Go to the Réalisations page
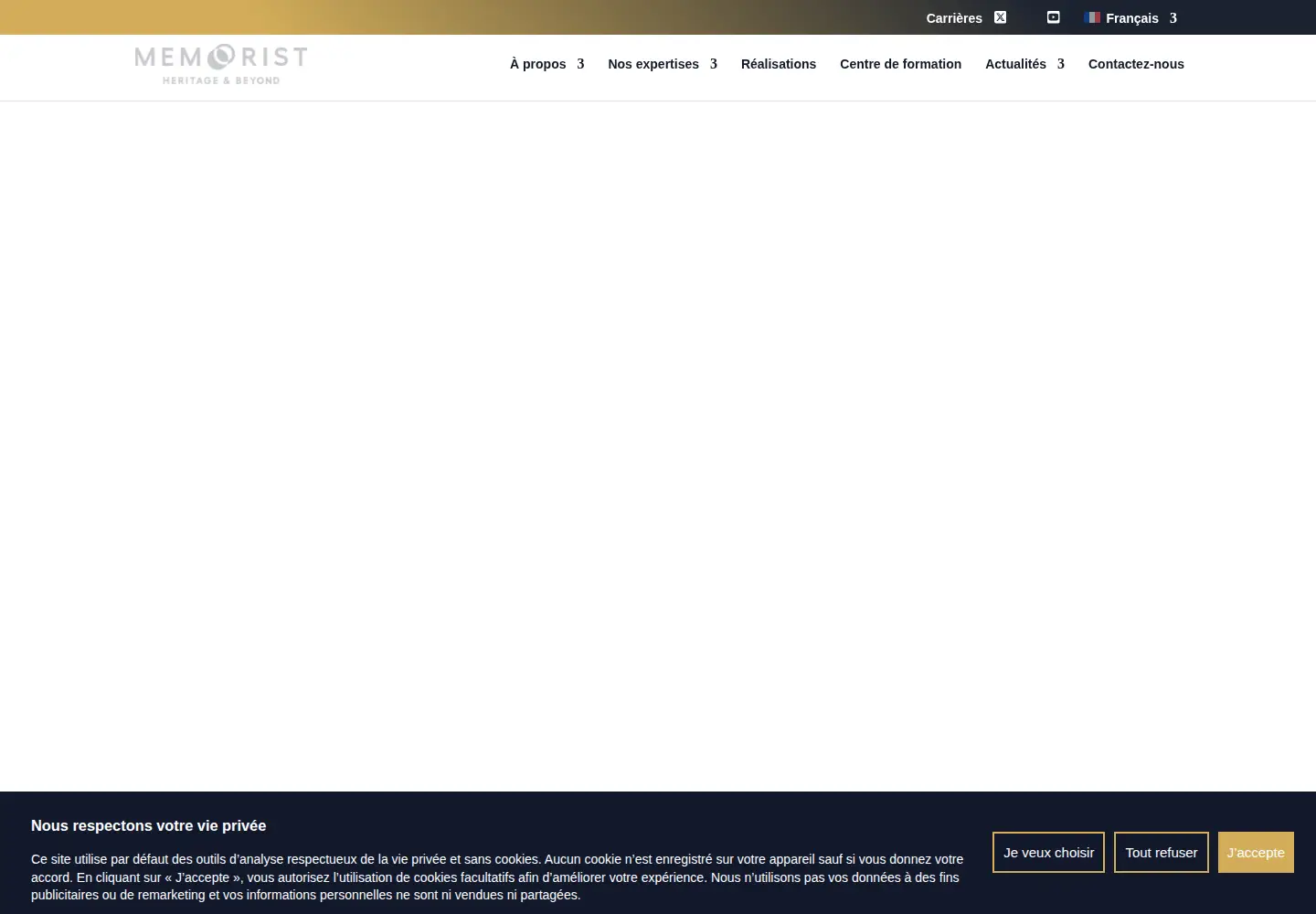Viewport: 1316px width, 914px height. coord(779,64)
